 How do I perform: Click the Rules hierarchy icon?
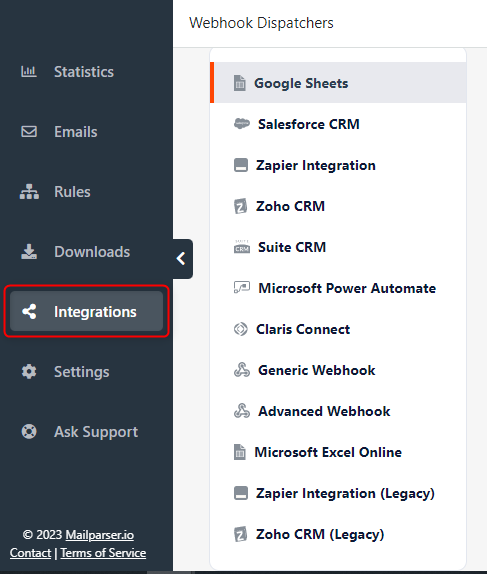(x=29, y=191)
